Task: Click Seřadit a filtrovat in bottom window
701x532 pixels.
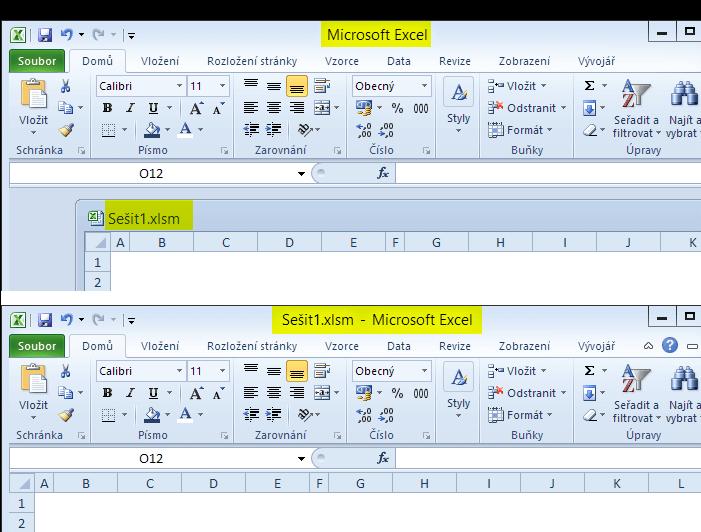Action: click(636, 393)
